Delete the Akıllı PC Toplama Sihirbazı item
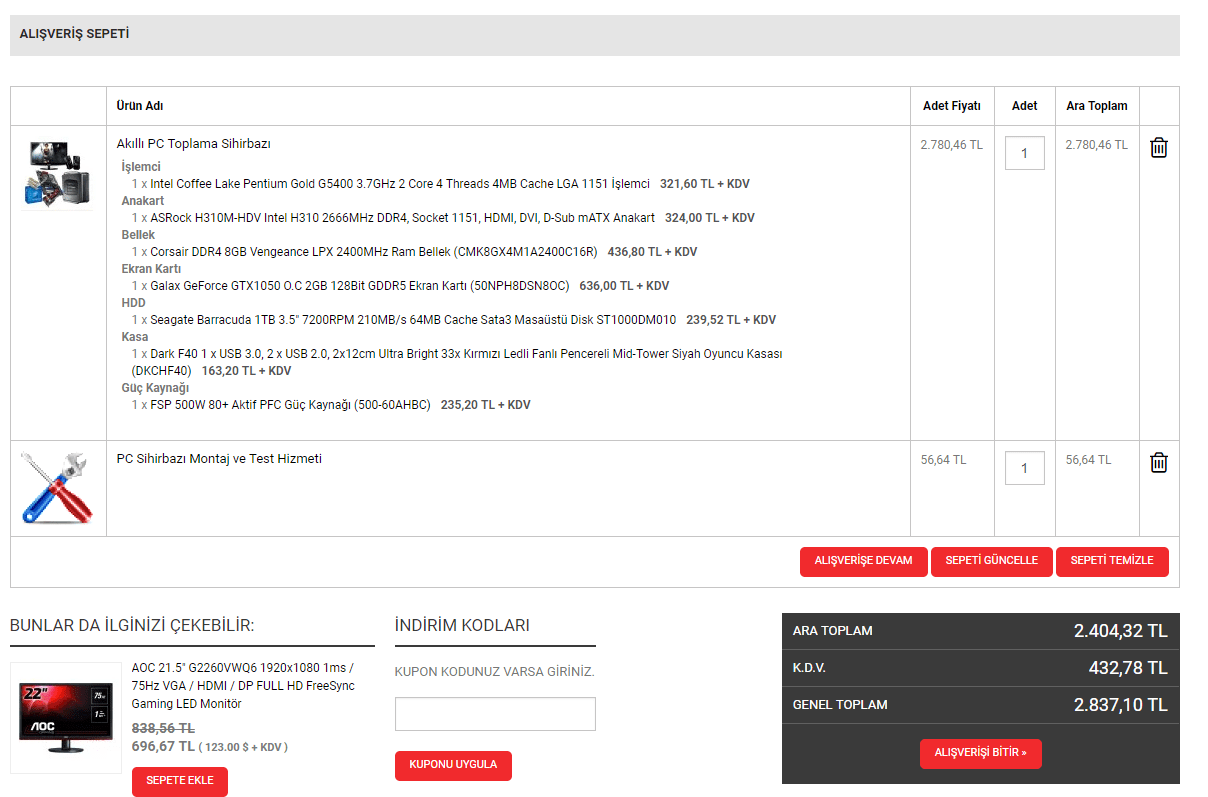 point(1158,148)
